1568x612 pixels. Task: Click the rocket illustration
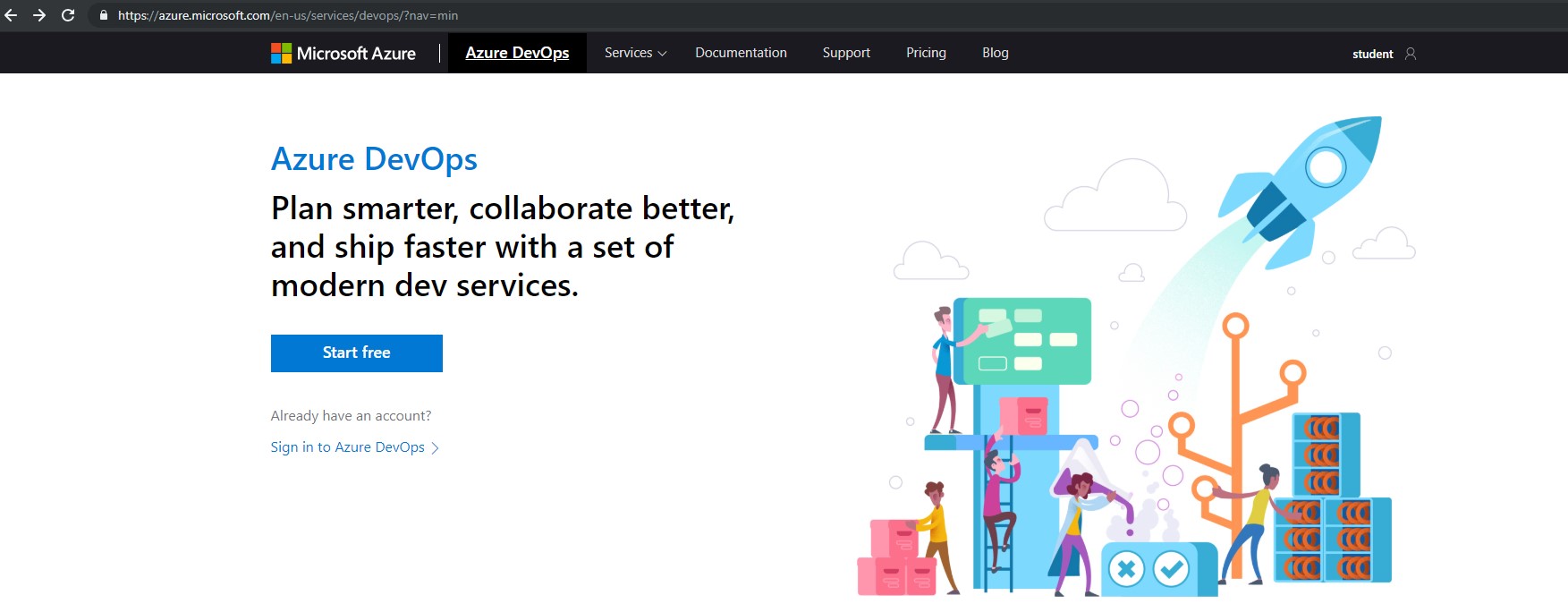[x=1301, y=191]
